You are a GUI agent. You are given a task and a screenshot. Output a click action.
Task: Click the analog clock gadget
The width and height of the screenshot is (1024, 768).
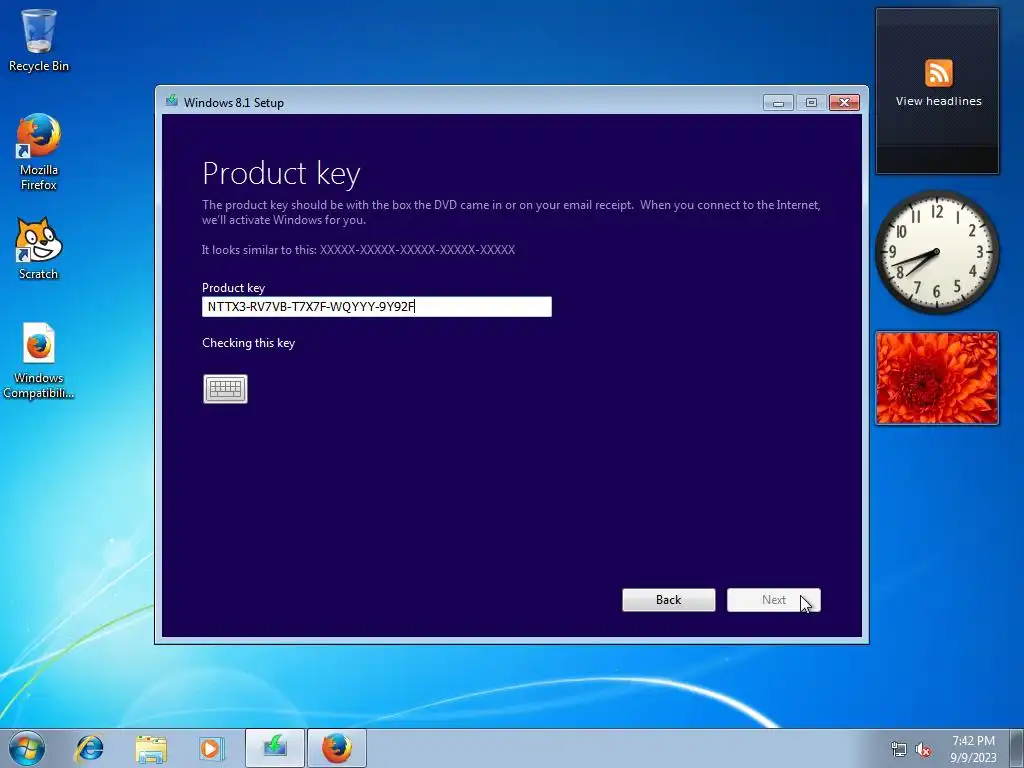pos(937,252)
